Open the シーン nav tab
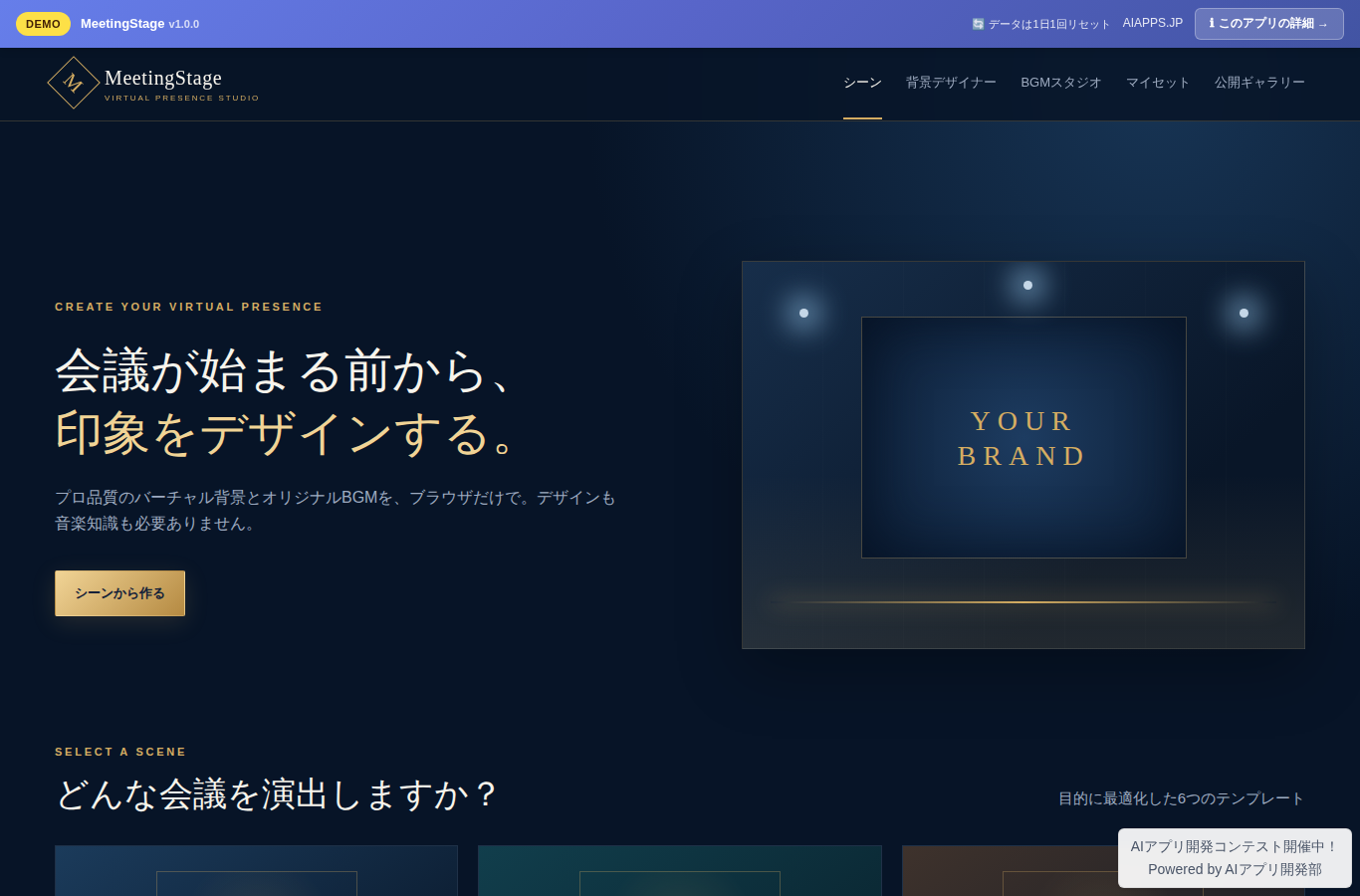 click(x=862, y=83)
